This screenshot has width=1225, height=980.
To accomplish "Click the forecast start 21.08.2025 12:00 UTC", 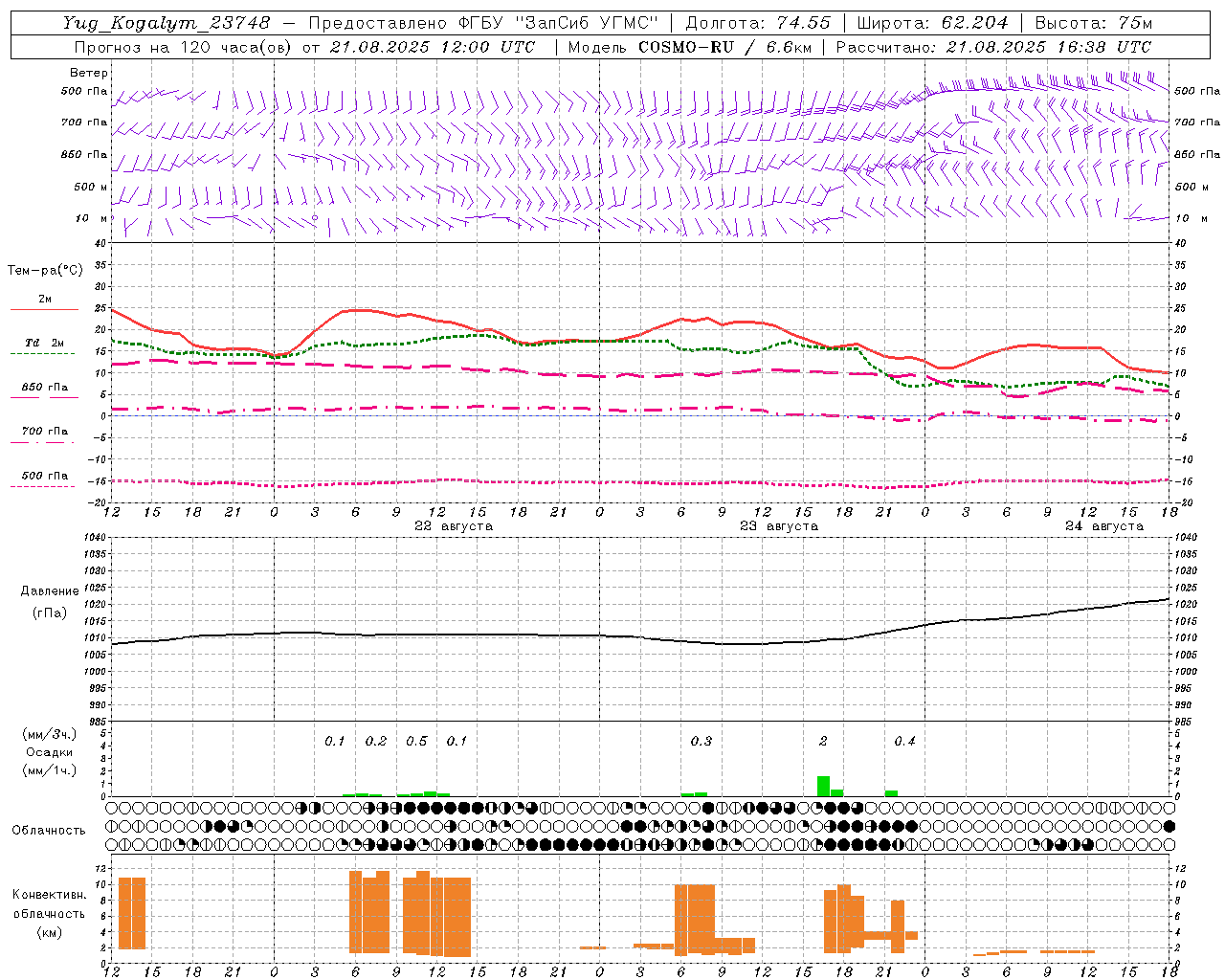I will coord(432,47).
